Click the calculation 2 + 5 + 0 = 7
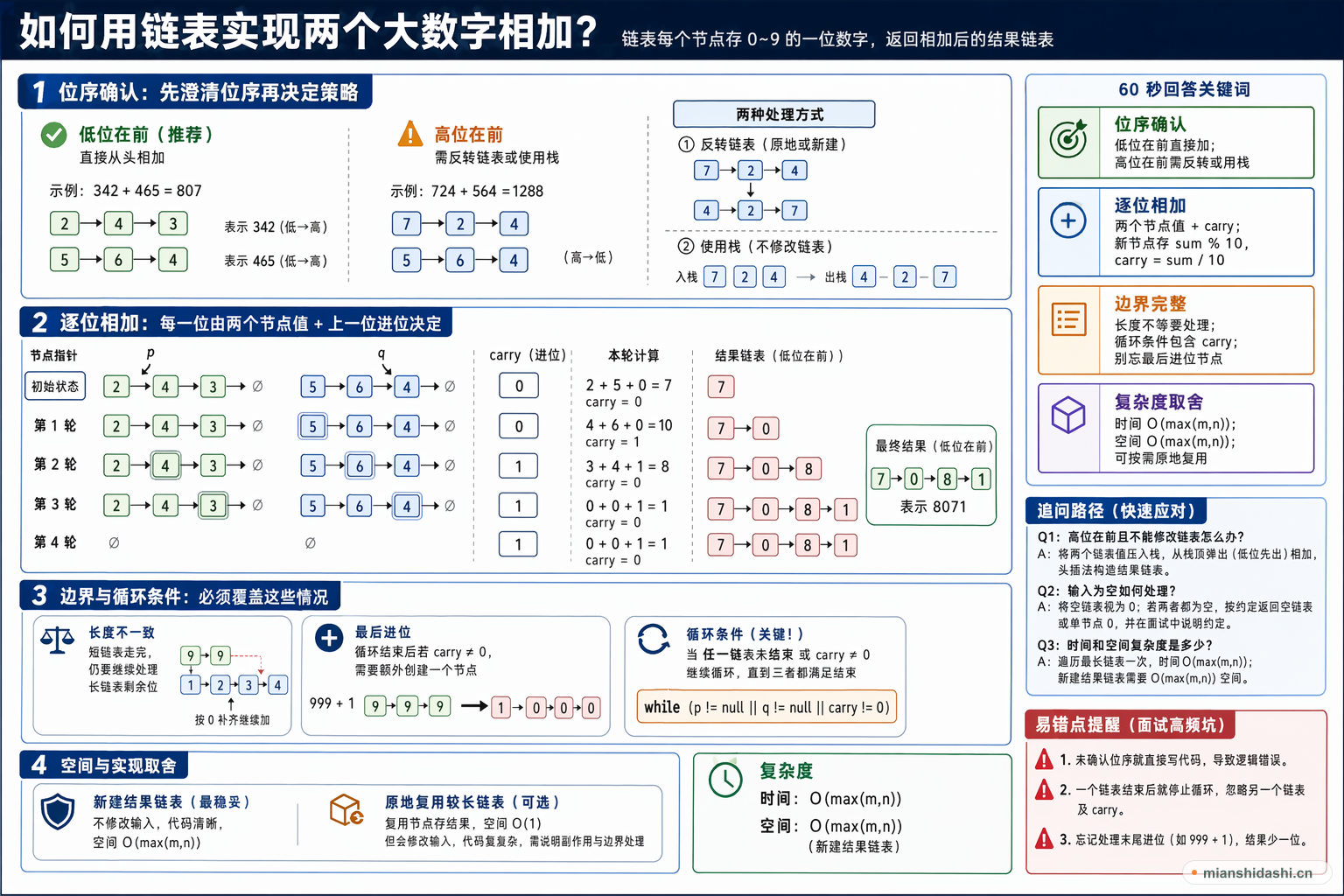 (x=628, y=385)
